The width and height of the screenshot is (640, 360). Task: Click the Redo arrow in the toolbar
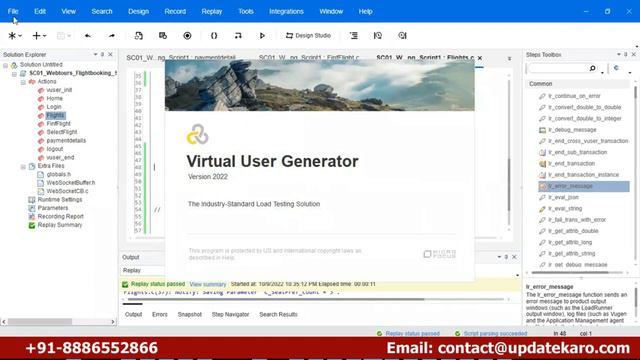coord(111,36)
